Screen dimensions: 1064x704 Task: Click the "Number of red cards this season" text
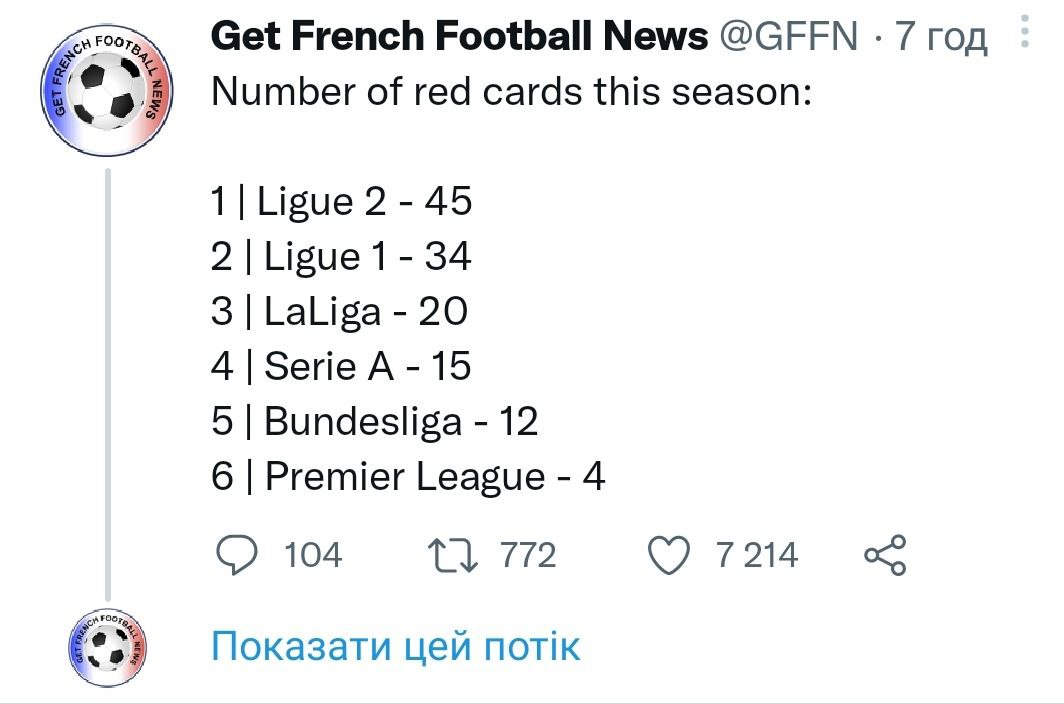pos(510,92)
